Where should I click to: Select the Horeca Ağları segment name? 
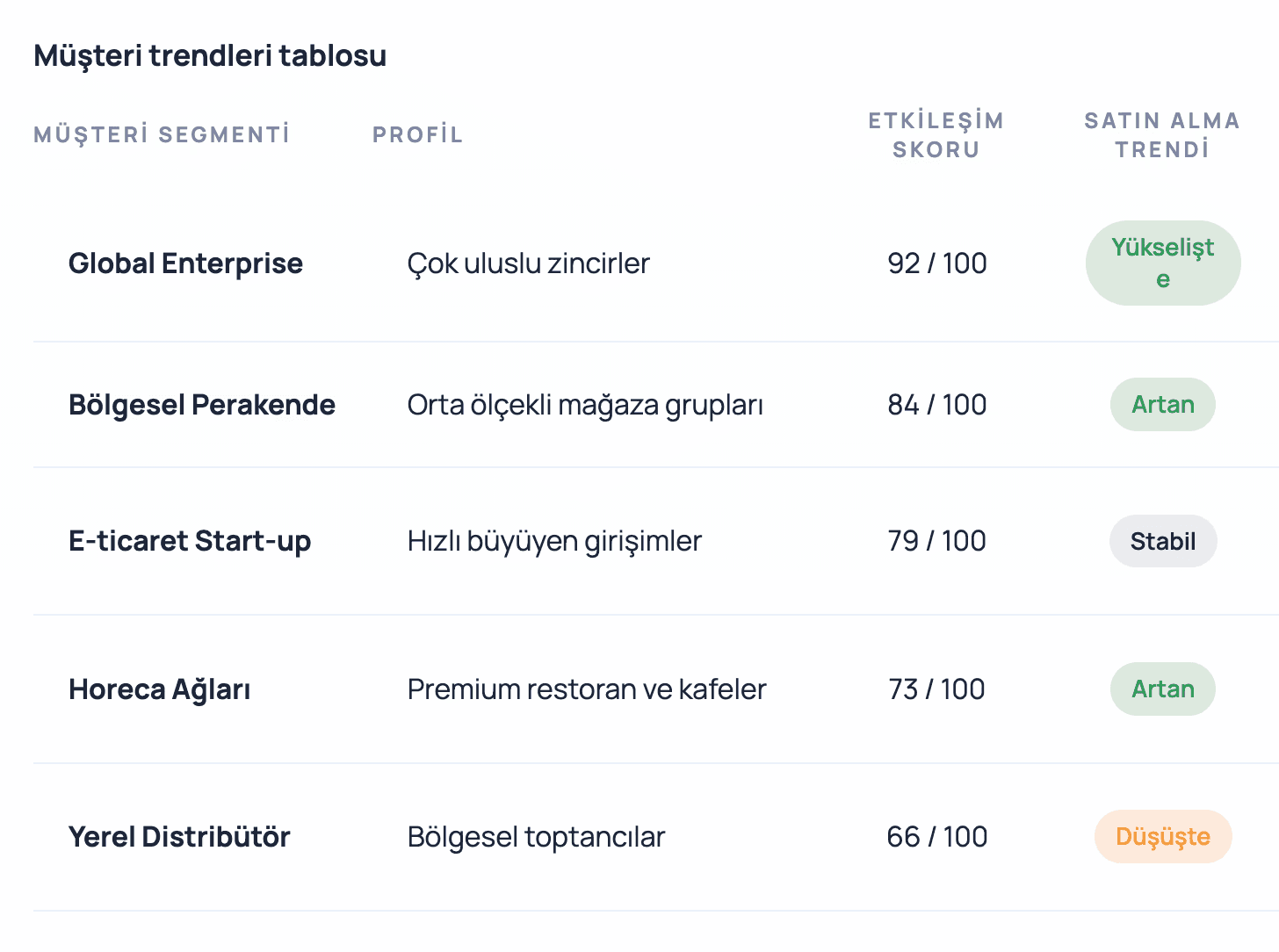point(160,689)
